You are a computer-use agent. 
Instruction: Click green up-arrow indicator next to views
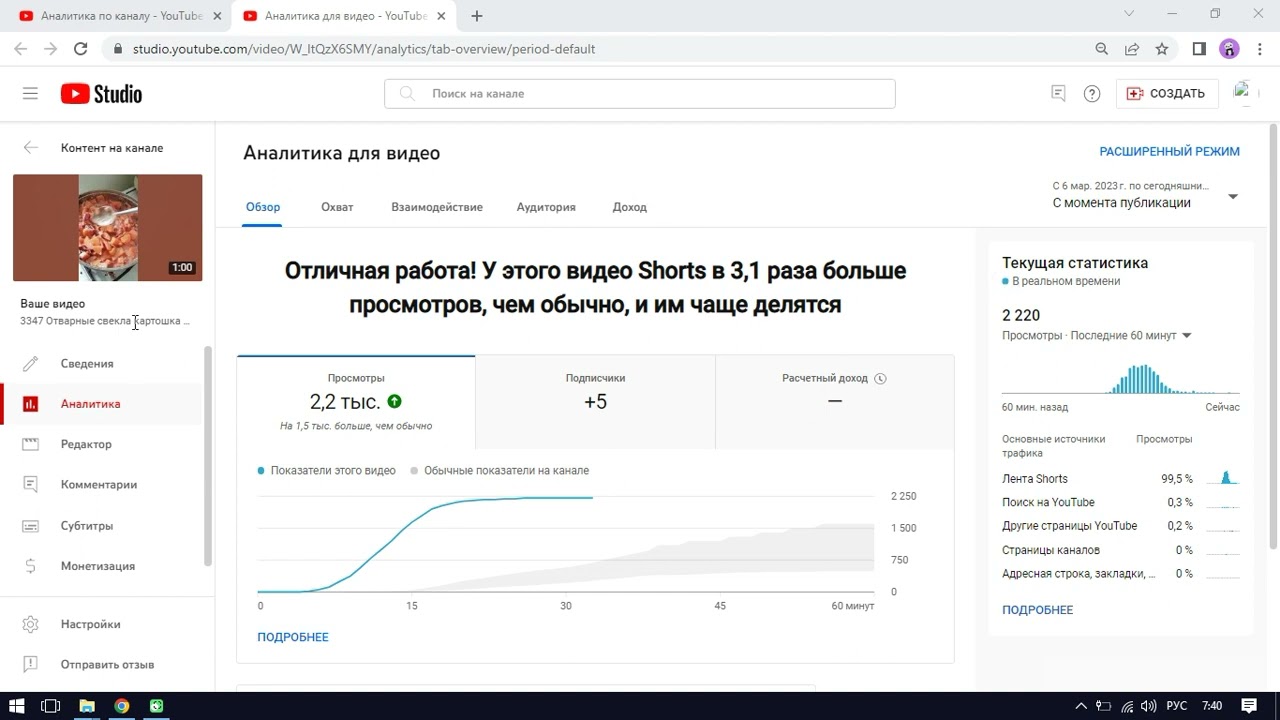[394, 401]
